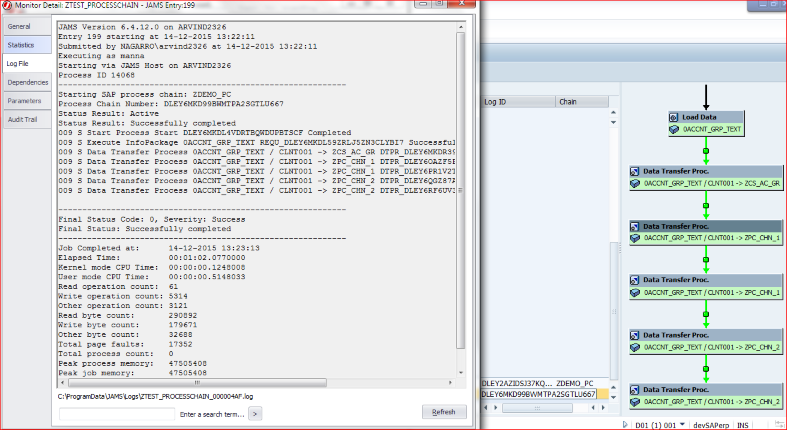Click the log scroll-down arrow
Screen dimensions: 787x430
point(460,373)
